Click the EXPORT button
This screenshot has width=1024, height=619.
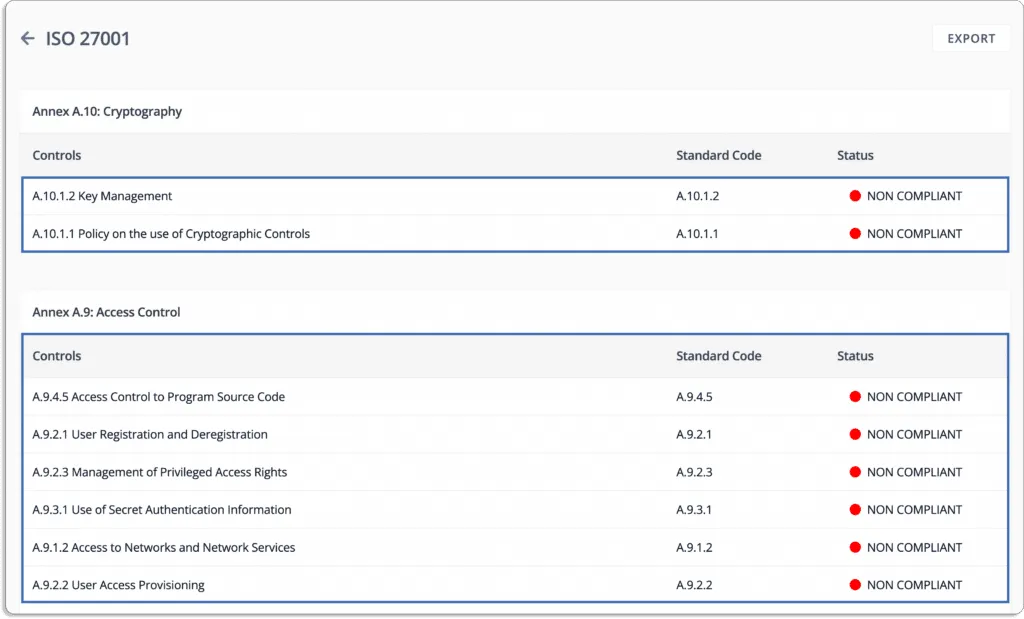(971, 39)
